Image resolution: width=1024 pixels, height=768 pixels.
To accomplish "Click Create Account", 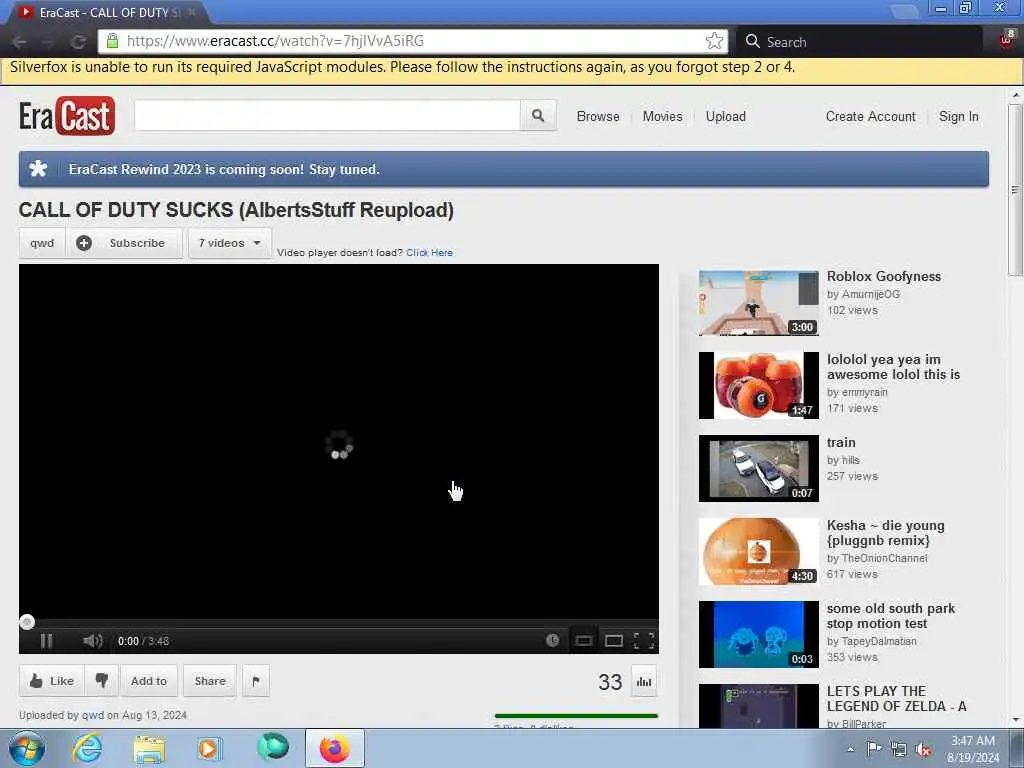I will [x=871, y=116].
